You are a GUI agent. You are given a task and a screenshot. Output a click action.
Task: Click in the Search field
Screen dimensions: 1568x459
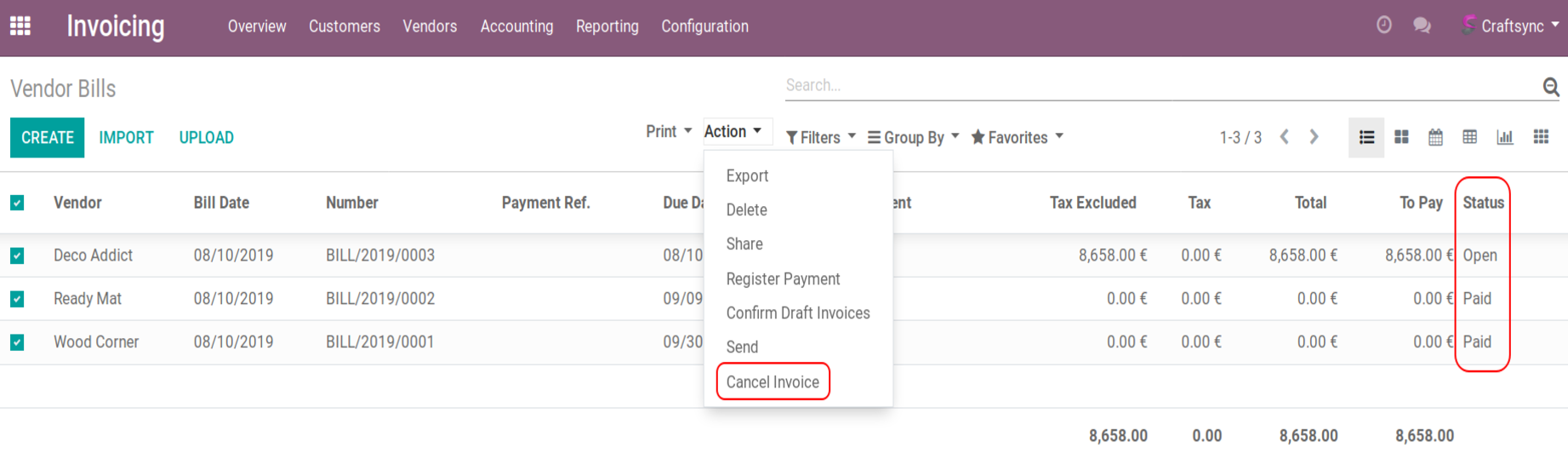1157,85
